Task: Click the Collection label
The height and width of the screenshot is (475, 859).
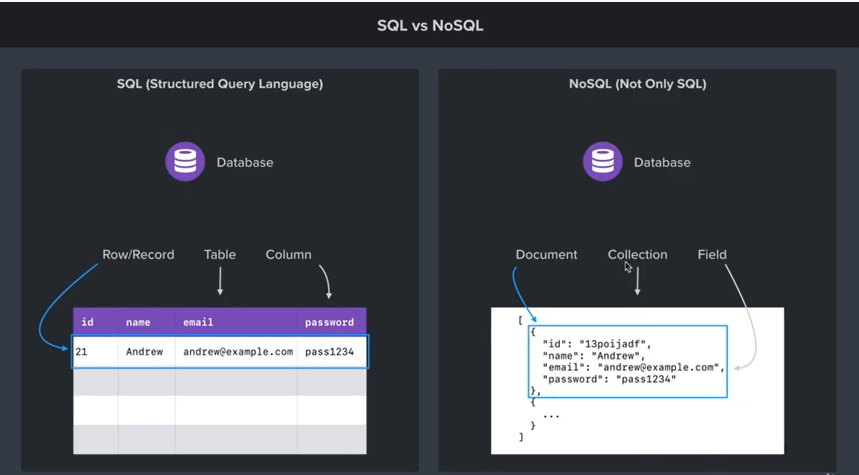Action: 637,255
